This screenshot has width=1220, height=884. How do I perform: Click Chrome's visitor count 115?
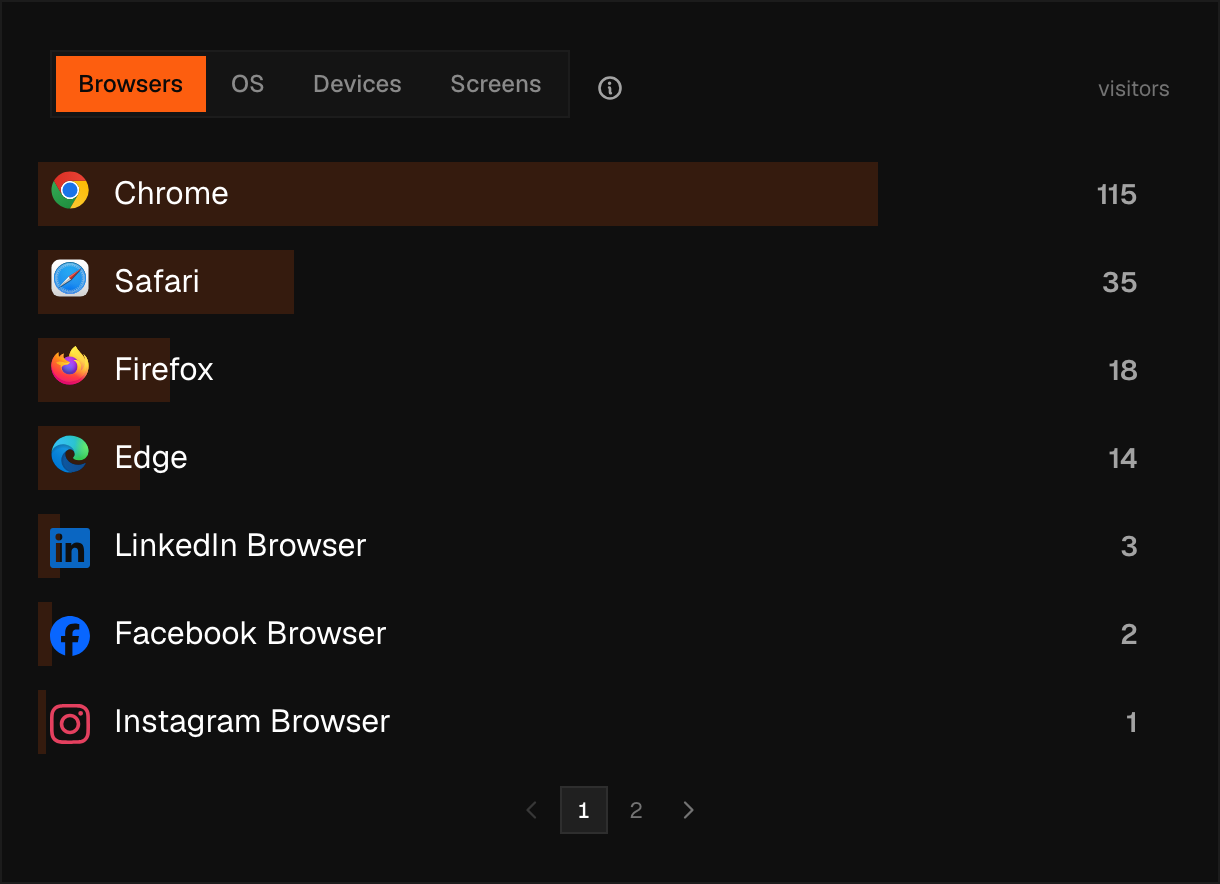point(1117,194)
